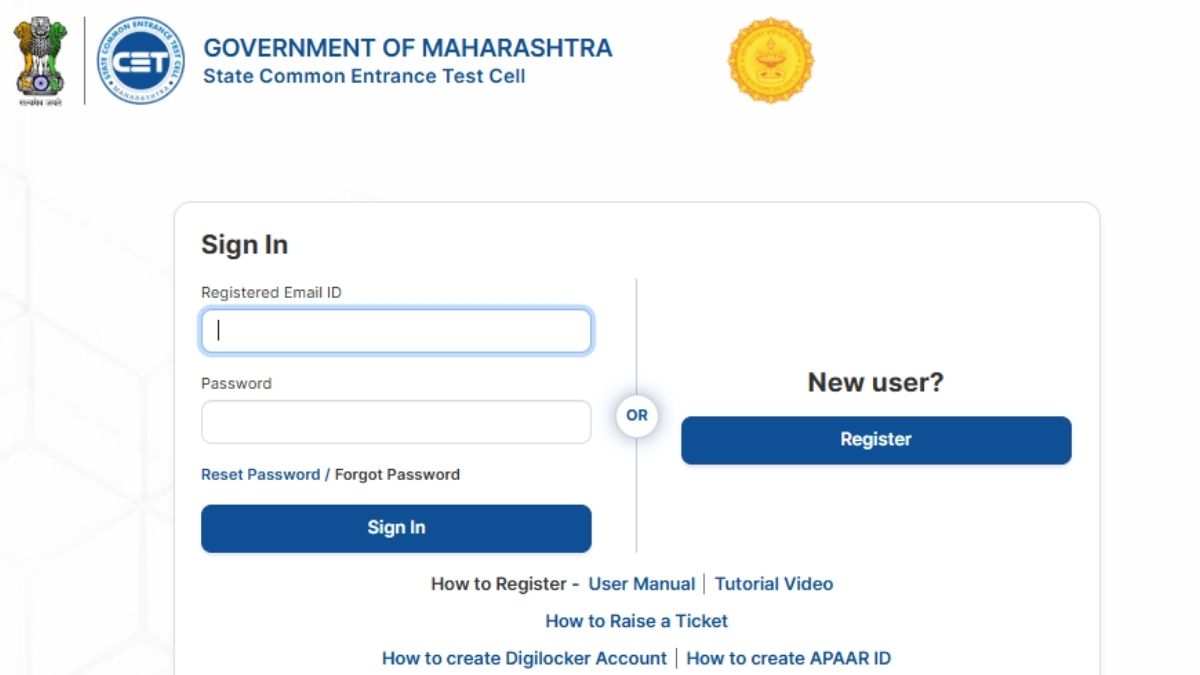Open the Tutorial Video link
This screenshot has height=675, width=1200.
click(773, 584)
